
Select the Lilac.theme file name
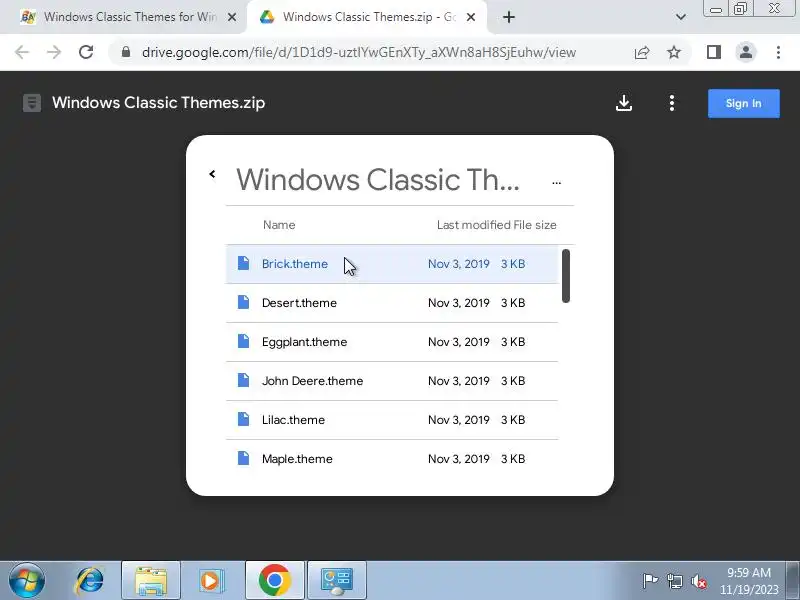(293, 420)
